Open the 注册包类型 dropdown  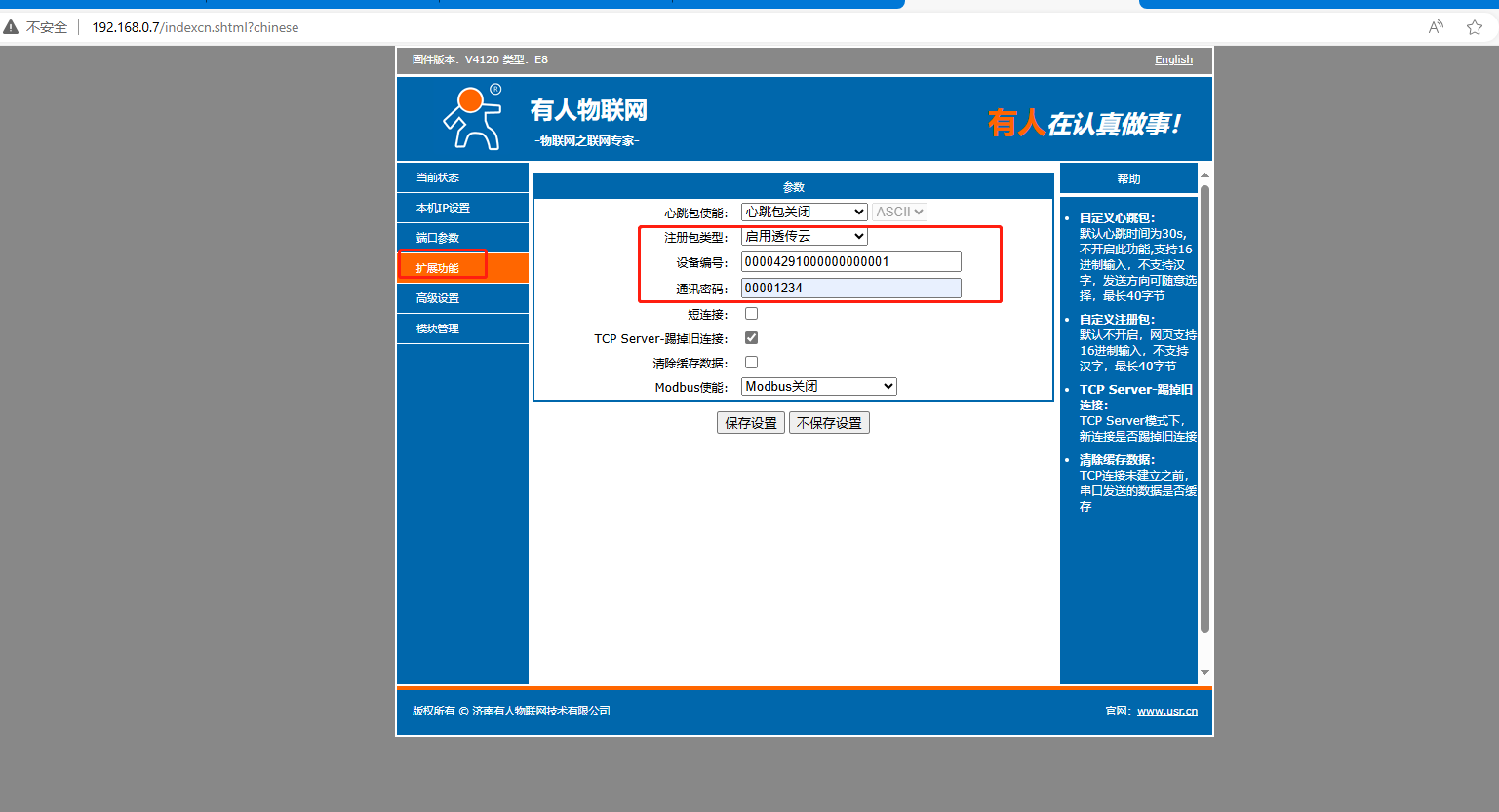[x=804, y=236]
